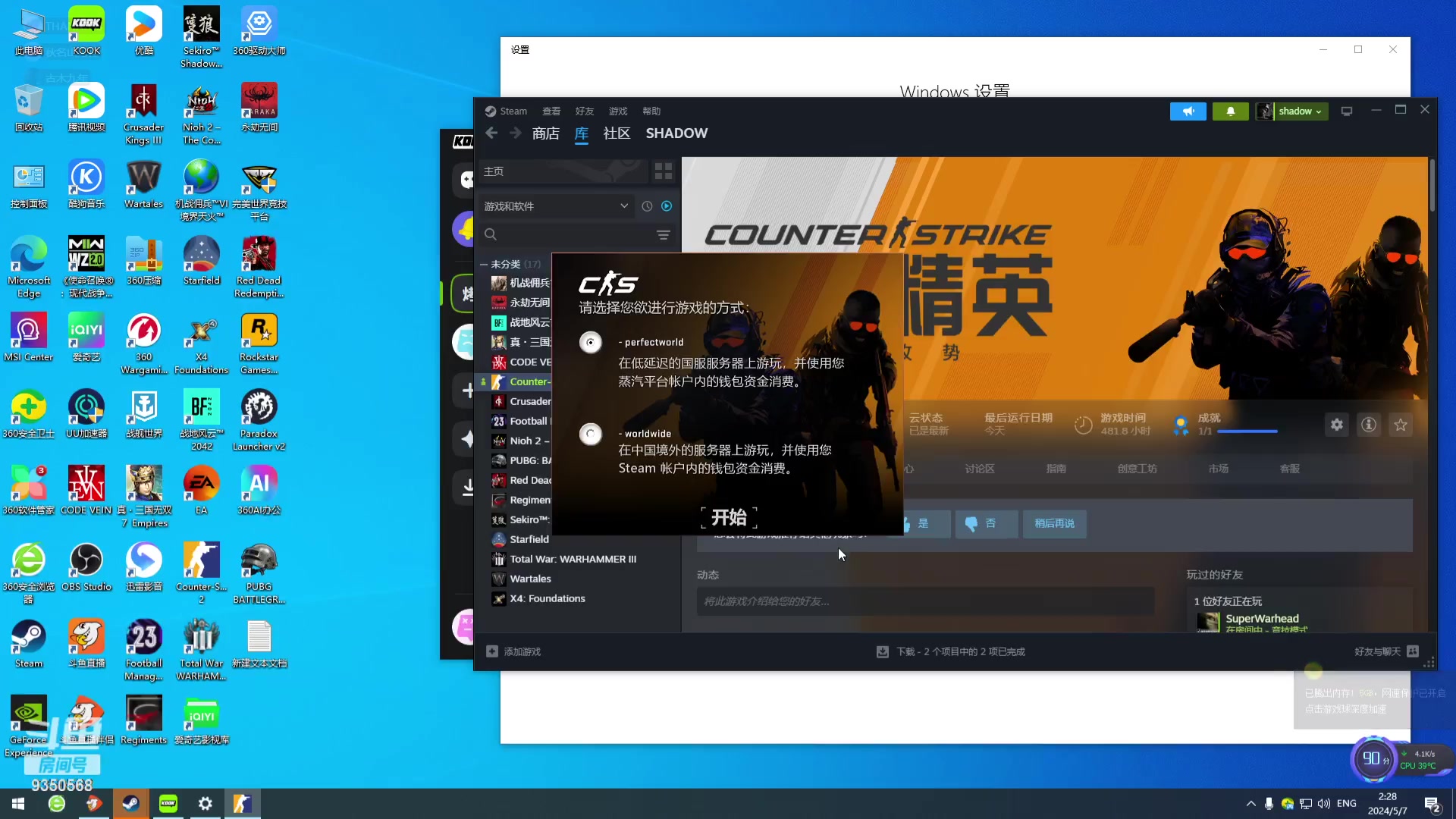Open the Starfield desktop icon

[202, 262]
